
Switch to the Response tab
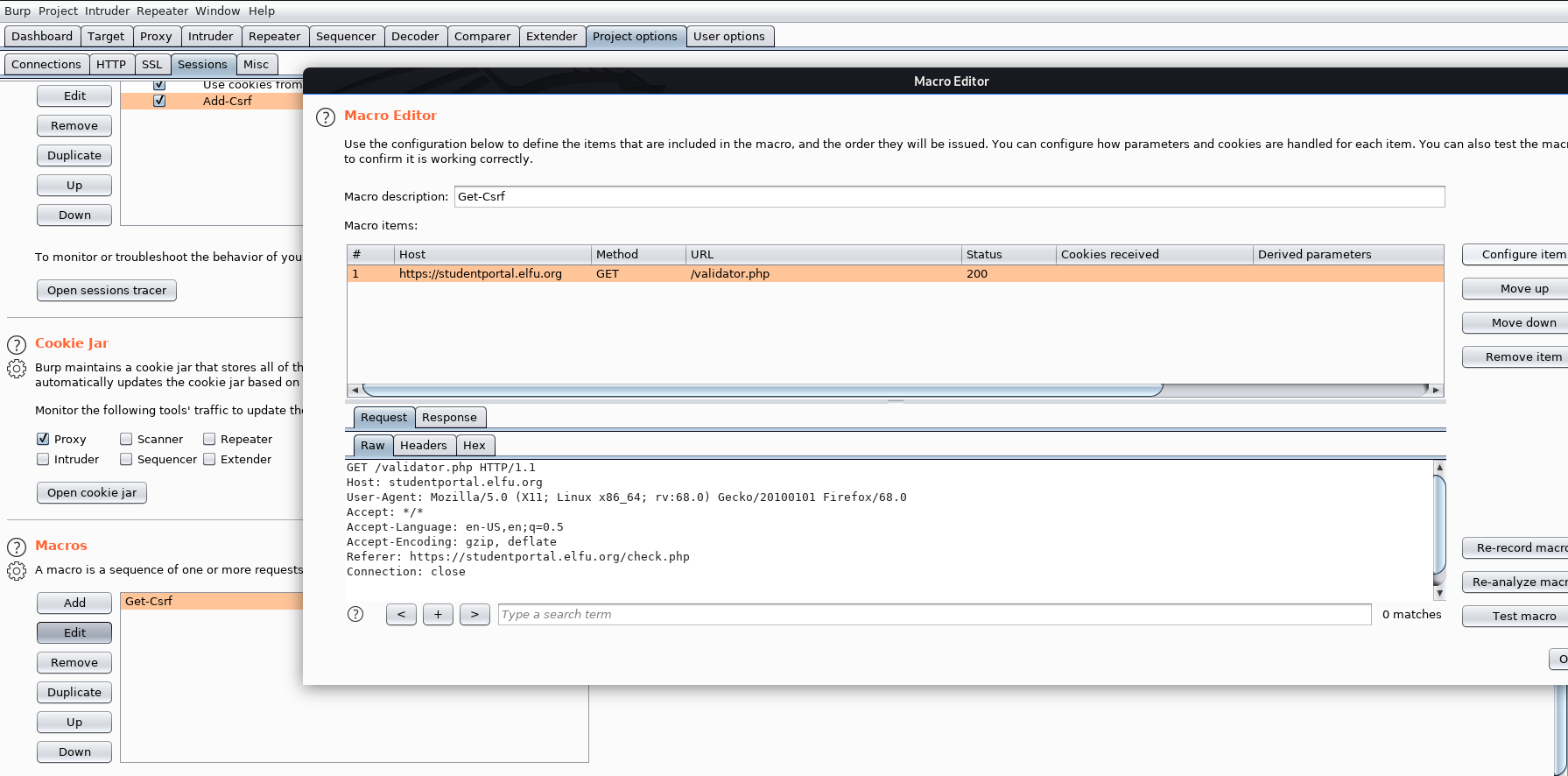449,418
